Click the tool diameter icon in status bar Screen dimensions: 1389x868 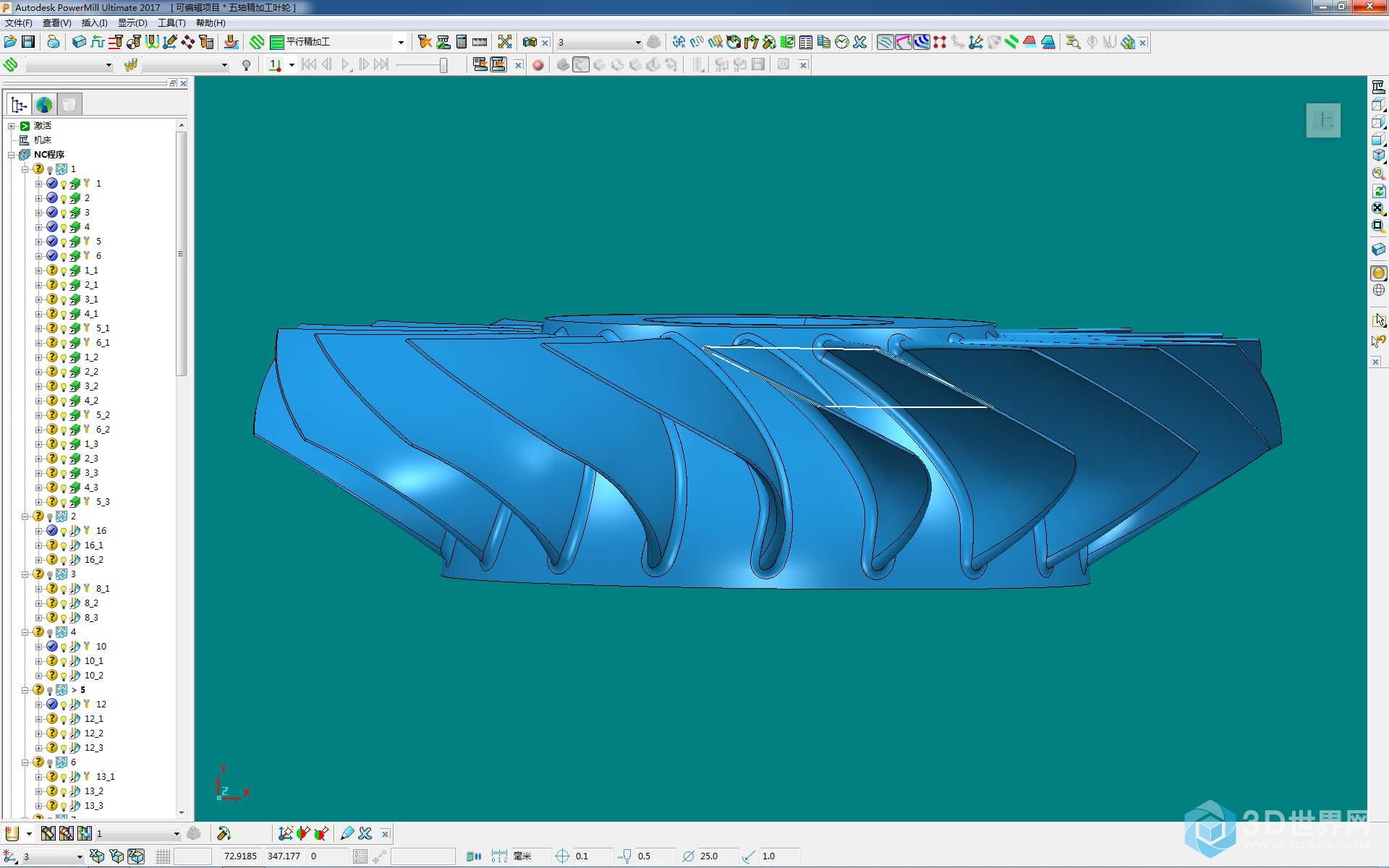pos(688,856)
